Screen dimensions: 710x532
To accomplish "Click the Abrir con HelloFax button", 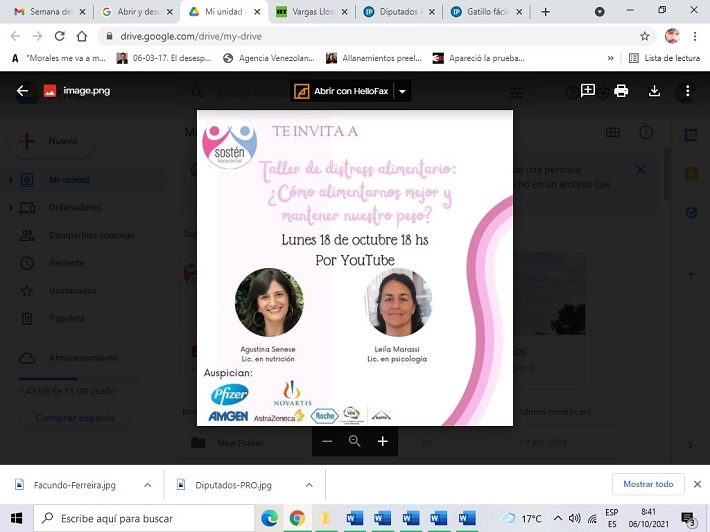I will [341, 91].
